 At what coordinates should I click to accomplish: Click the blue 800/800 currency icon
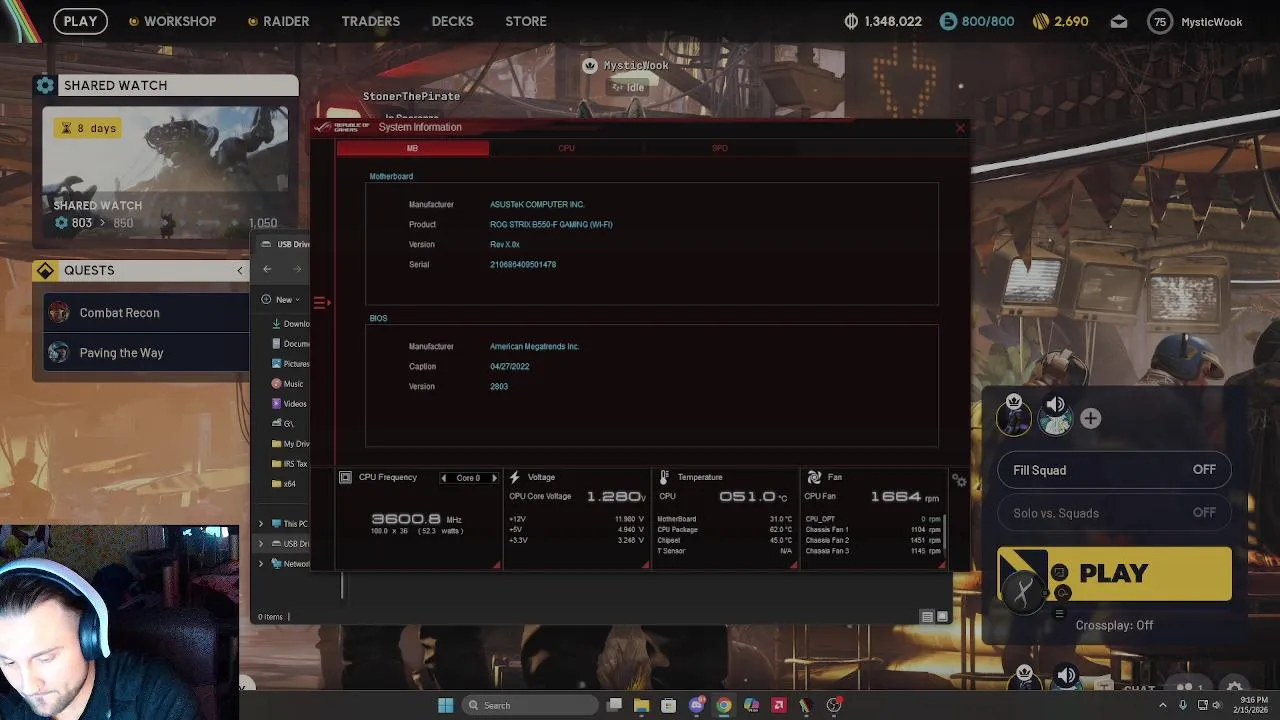tap(947, 21)
